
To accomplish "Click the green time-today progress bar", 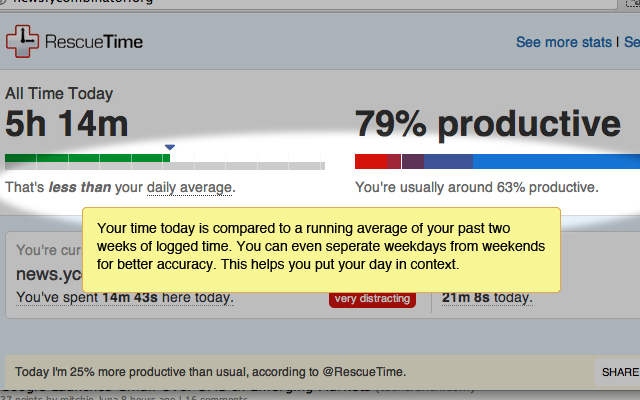I will [x=85, y=159].
